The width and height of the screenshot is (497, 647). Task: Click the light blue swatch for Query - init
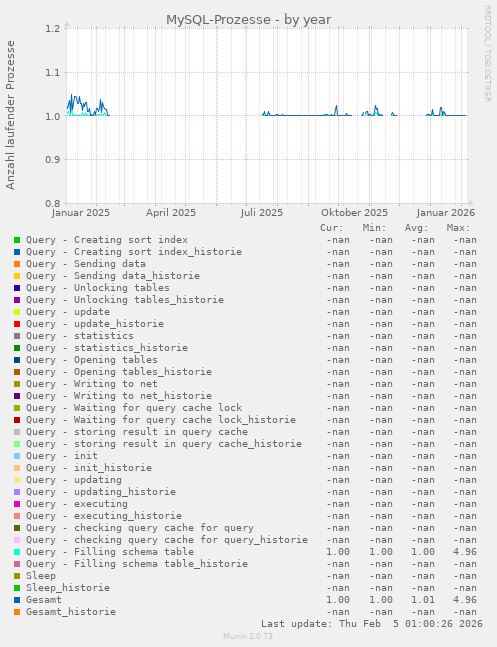17,456
